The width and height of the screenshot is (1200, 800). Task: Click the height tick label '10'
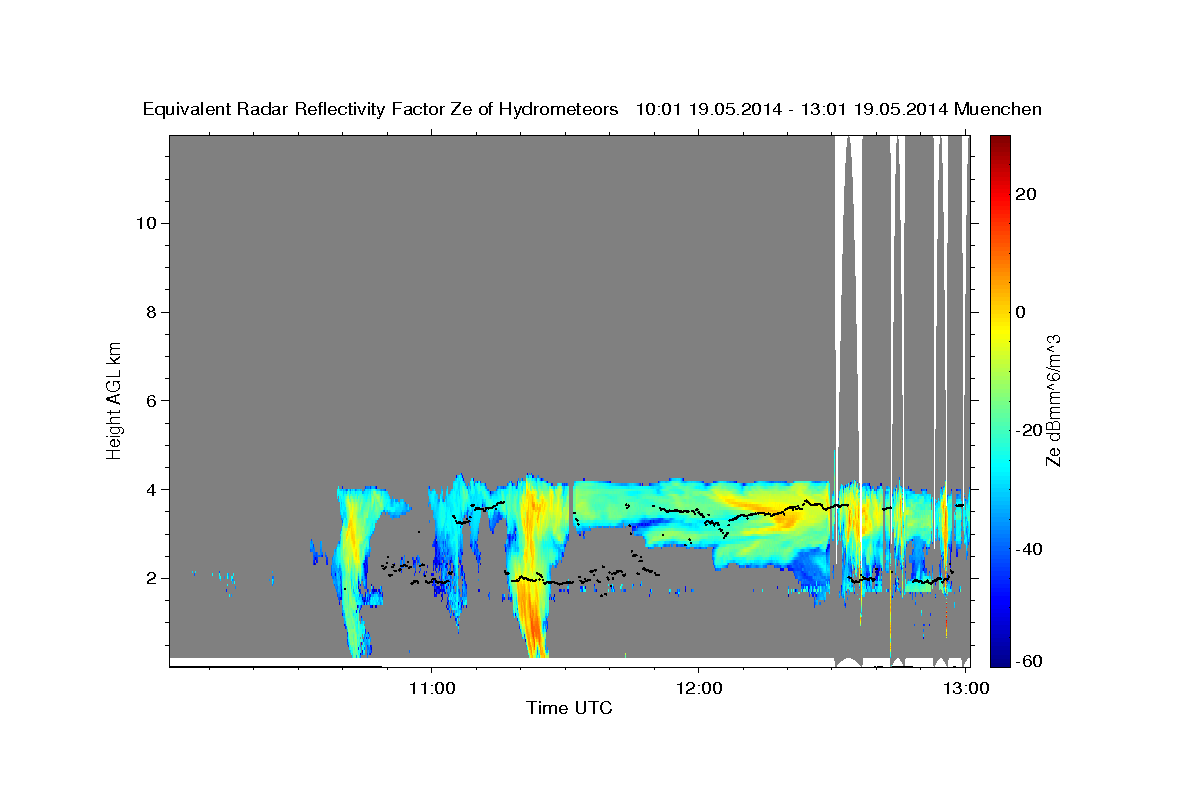[x=148, y=223]
